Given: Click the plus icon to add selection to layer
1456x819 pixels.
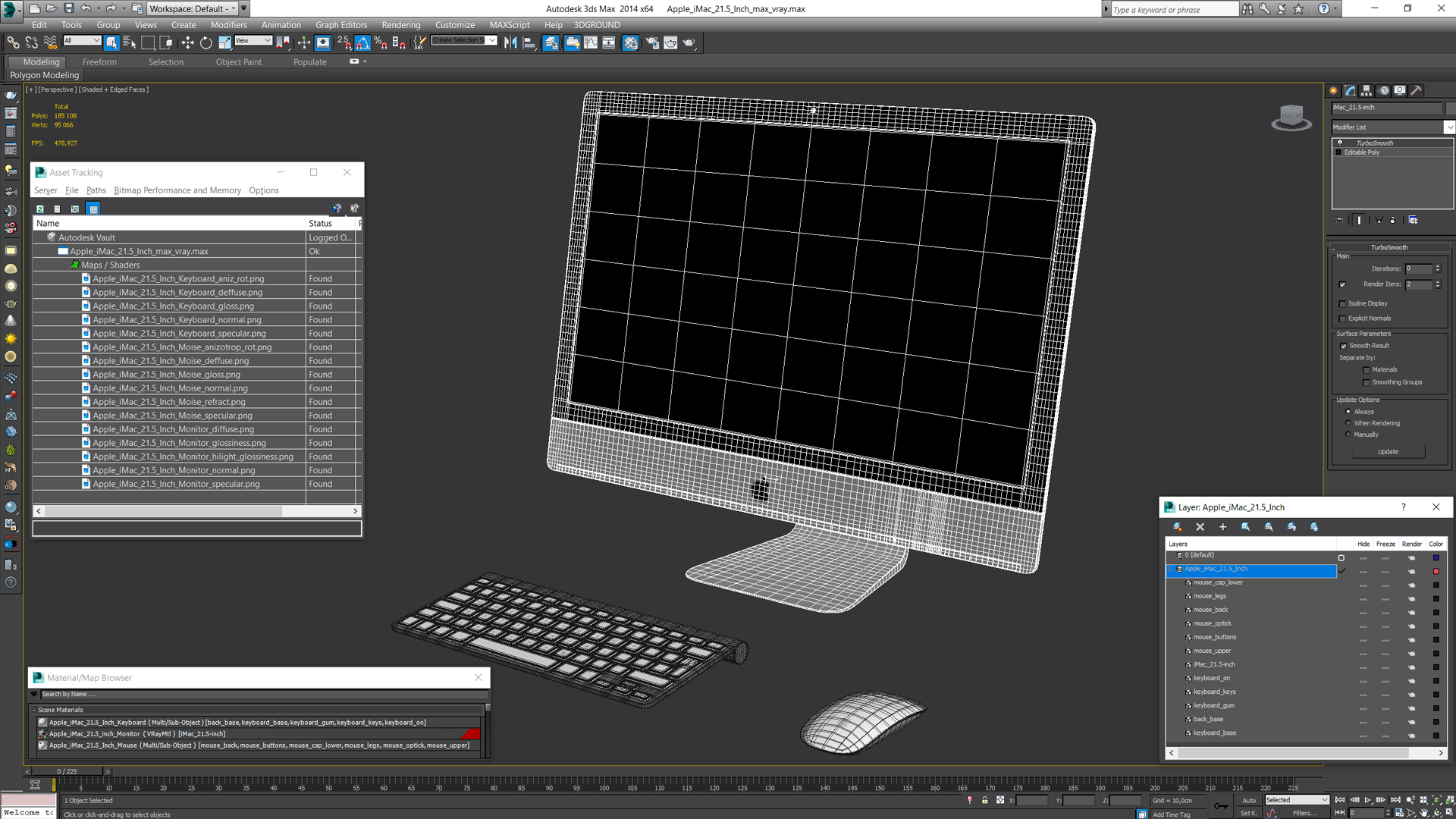Looking at the screenshot, I should coord(1222,527).
